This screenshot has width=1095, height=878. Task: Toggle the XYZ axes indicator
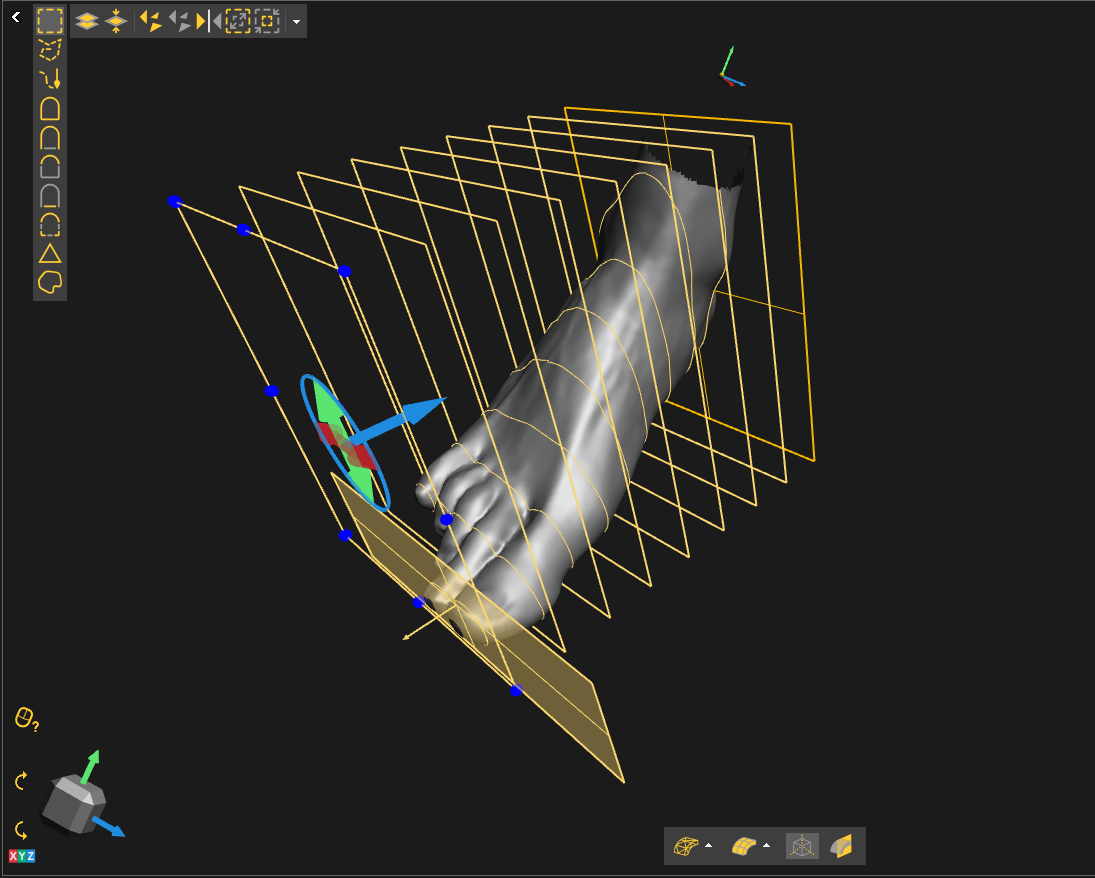point(21,856)
